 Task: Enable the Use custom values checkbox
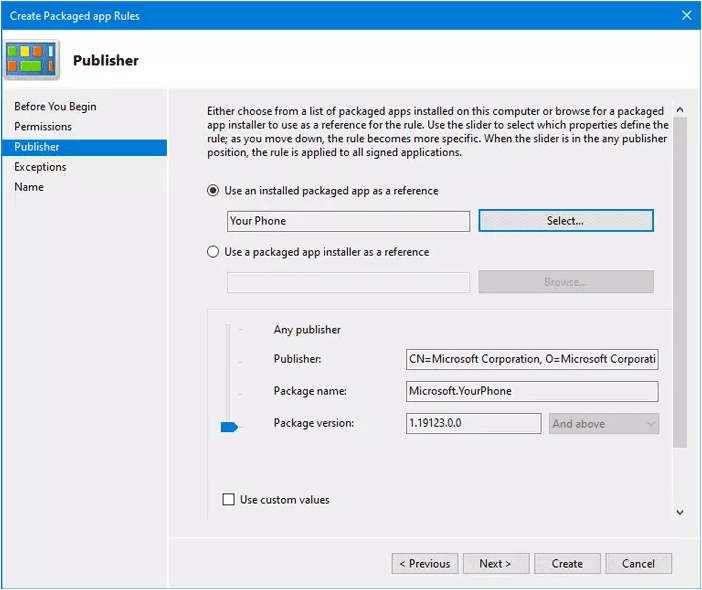228,499
